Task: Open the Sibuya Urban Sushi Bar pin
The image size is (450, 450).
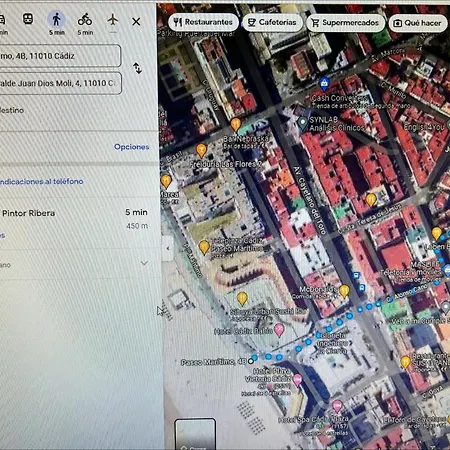Action: [x=242, y=299]
